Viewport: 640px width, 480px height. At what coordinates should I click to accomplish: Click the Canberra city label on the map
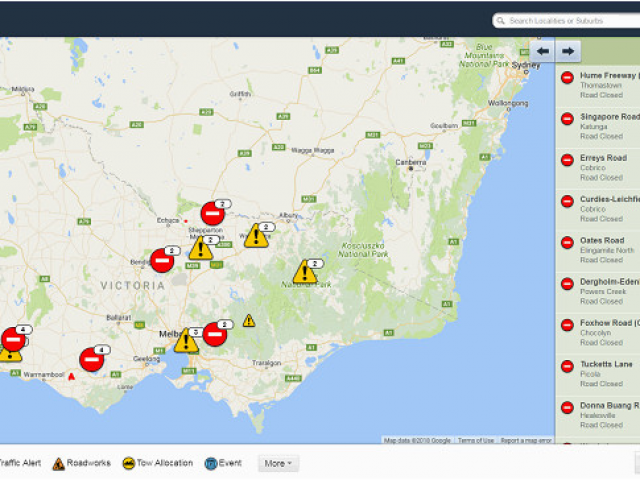click(411, 162)
